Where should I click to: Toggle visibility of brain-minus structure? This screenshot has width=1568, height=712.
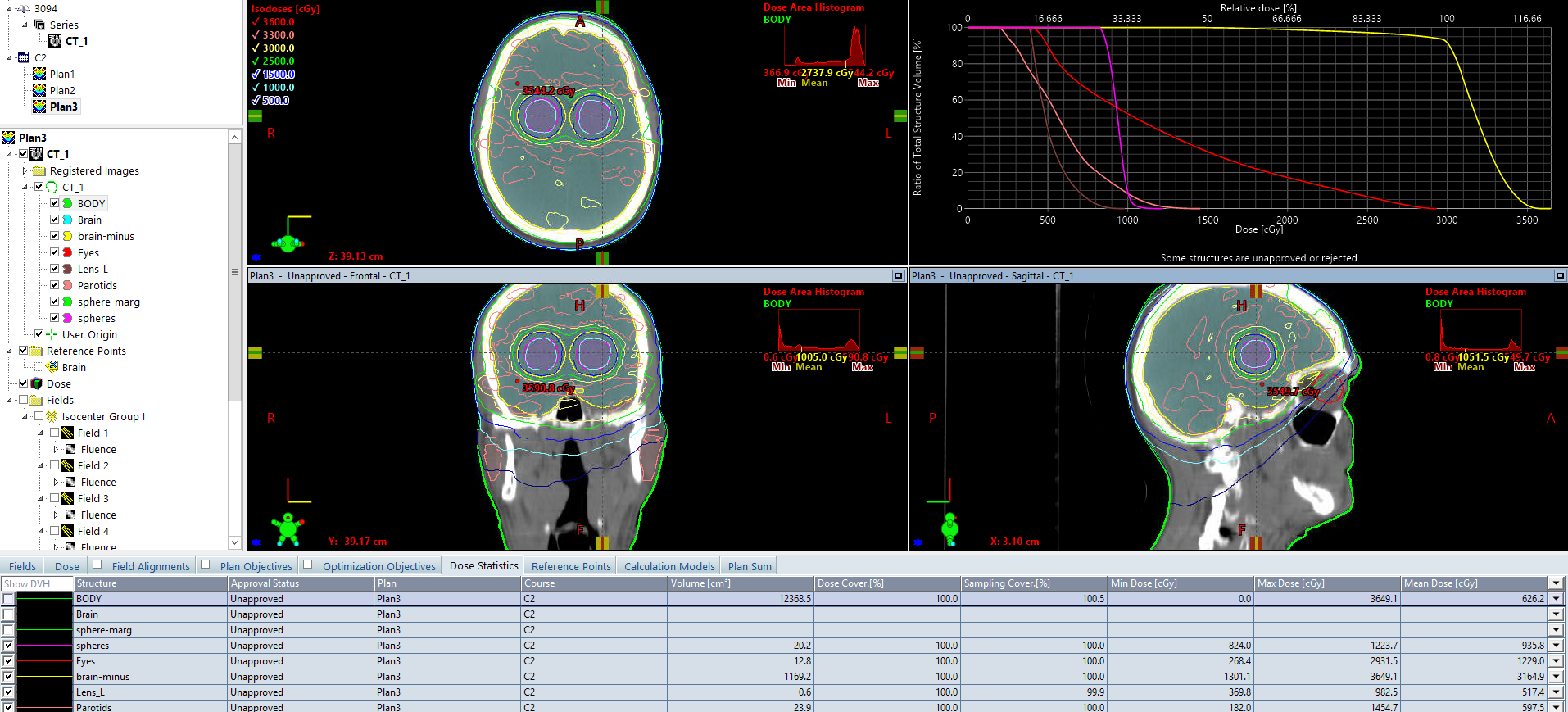(x=55, y=236)
